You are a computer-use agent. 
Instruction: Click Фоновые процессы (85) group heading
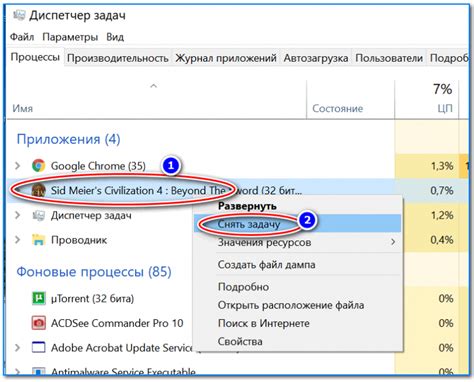tap(94, 272)
